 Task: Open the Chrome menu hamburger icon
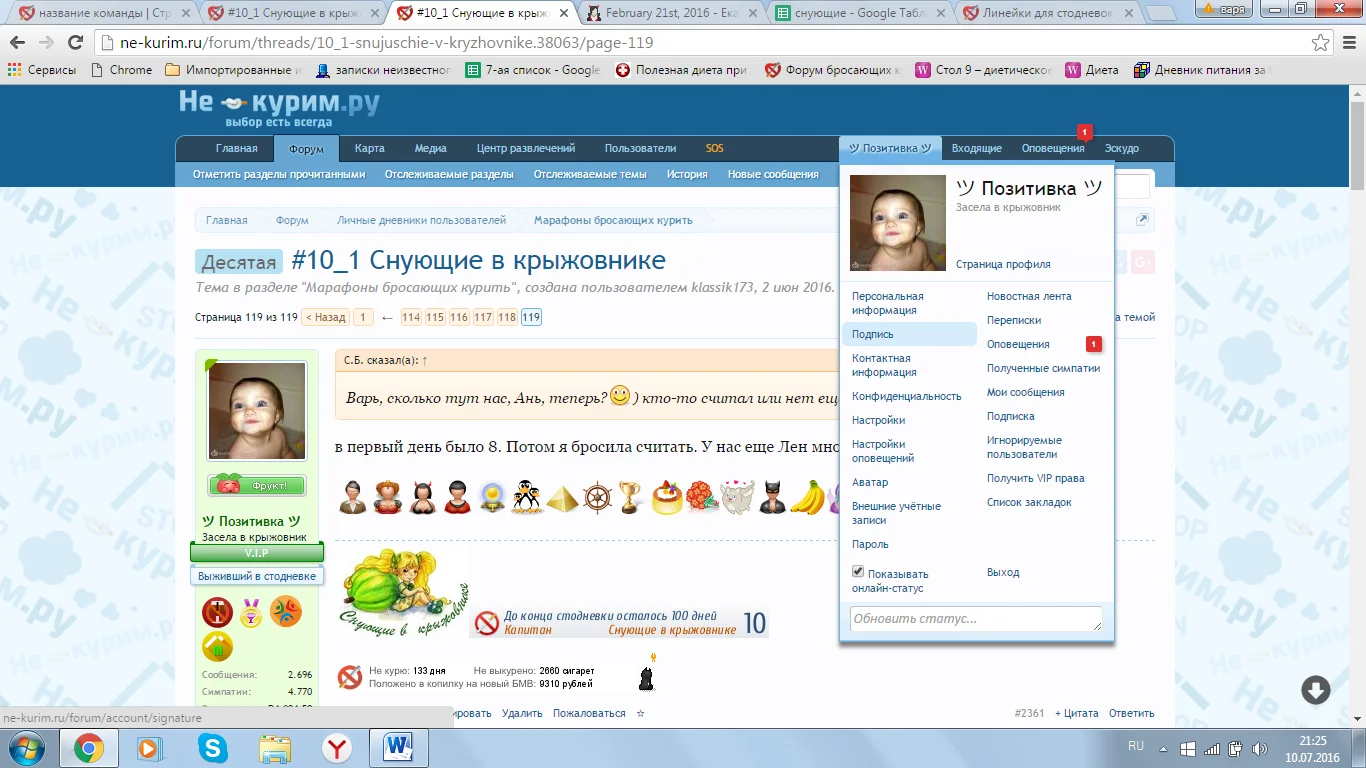(1349, 44)
